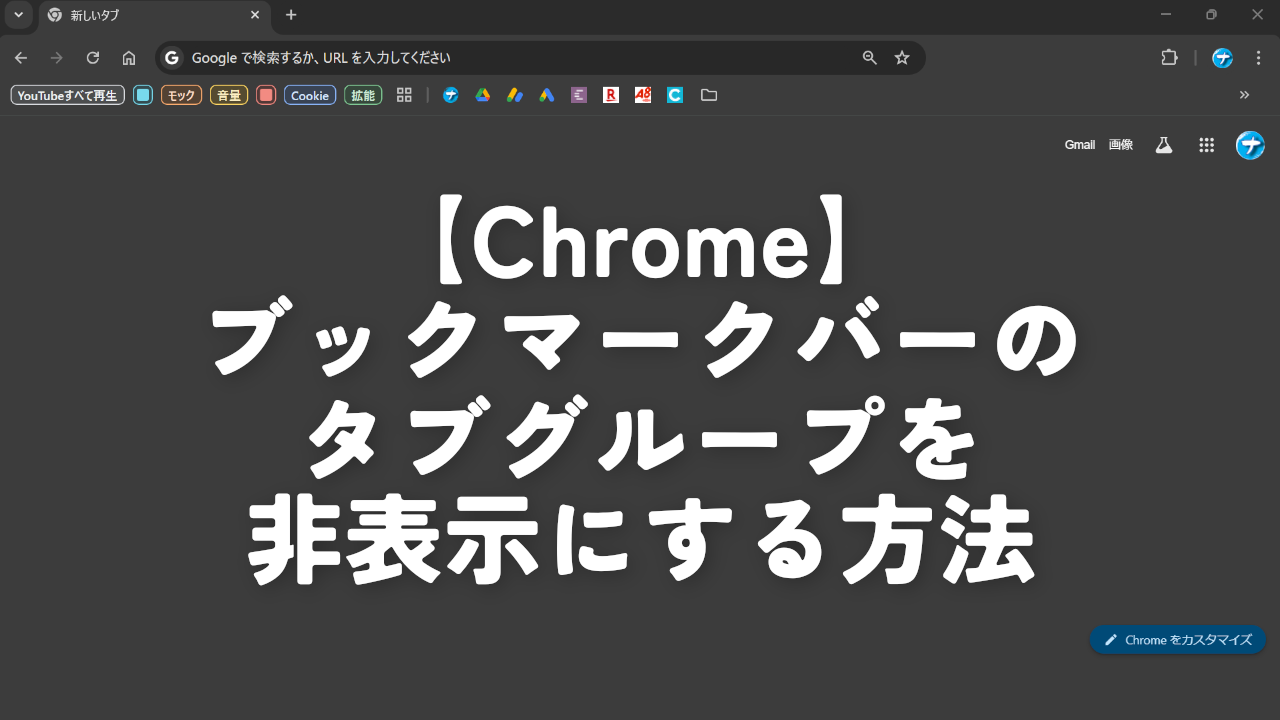
Task: Open the tab search dropdown arrow
Action: click(x=18, y=15)
